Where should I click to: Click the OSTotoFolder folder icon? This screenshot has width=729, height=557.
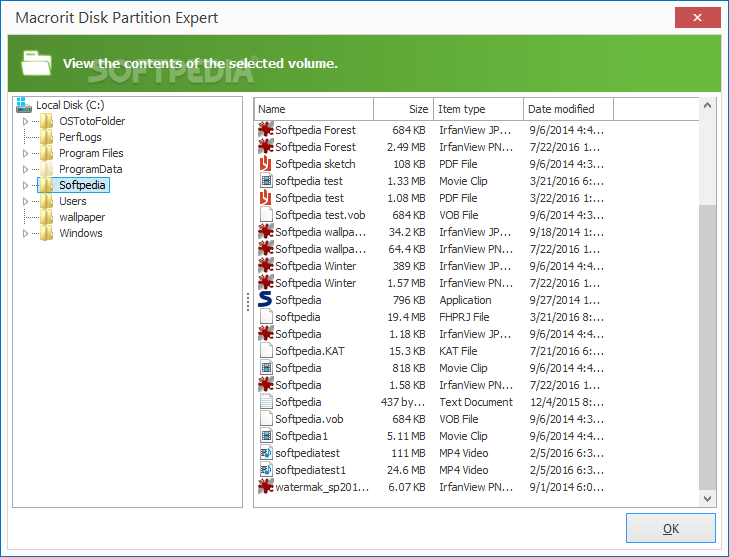pyautogui.click(x=46, y=121)
